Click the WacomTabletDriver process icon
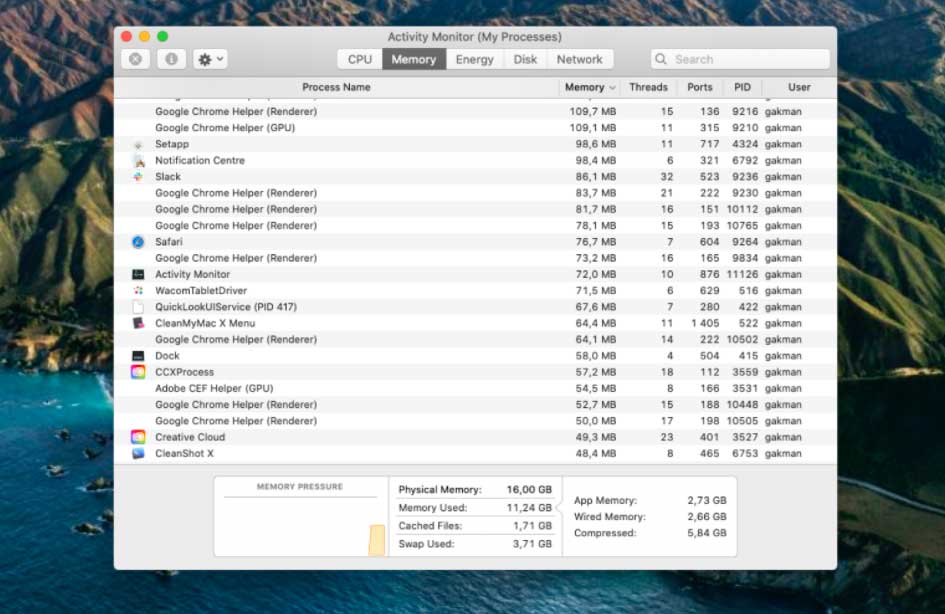This screenshot has width=945, height=614. coord(138,290)
